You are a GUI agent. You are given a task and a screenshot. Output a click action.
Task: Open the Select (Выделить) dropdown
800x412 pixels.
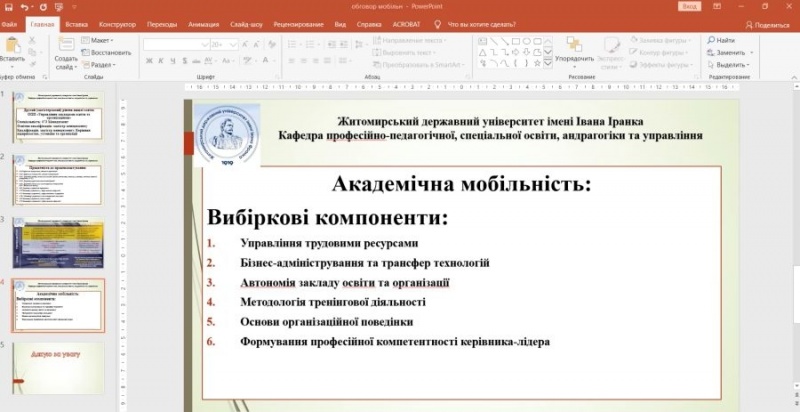pos(730,65)
